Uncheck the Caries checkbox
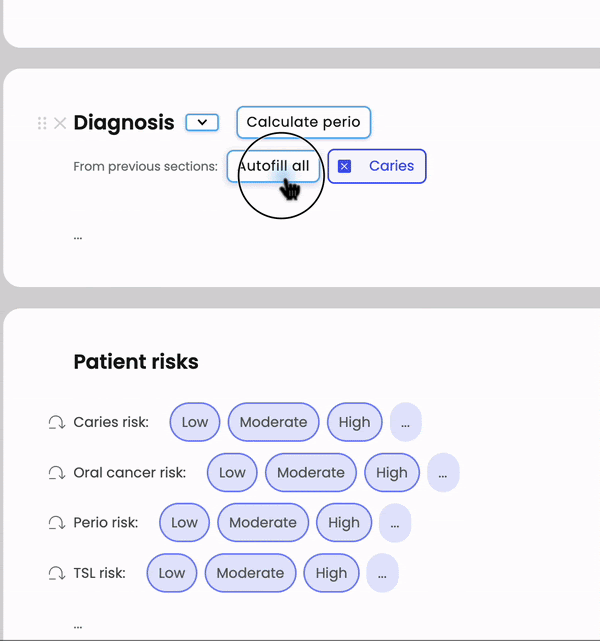This screenshot has height=641, width=600. [344, 166]
